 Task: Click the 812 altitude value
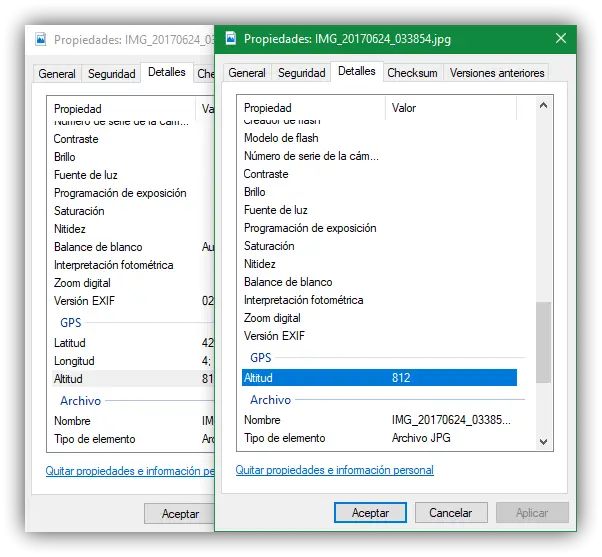(401, 378)
